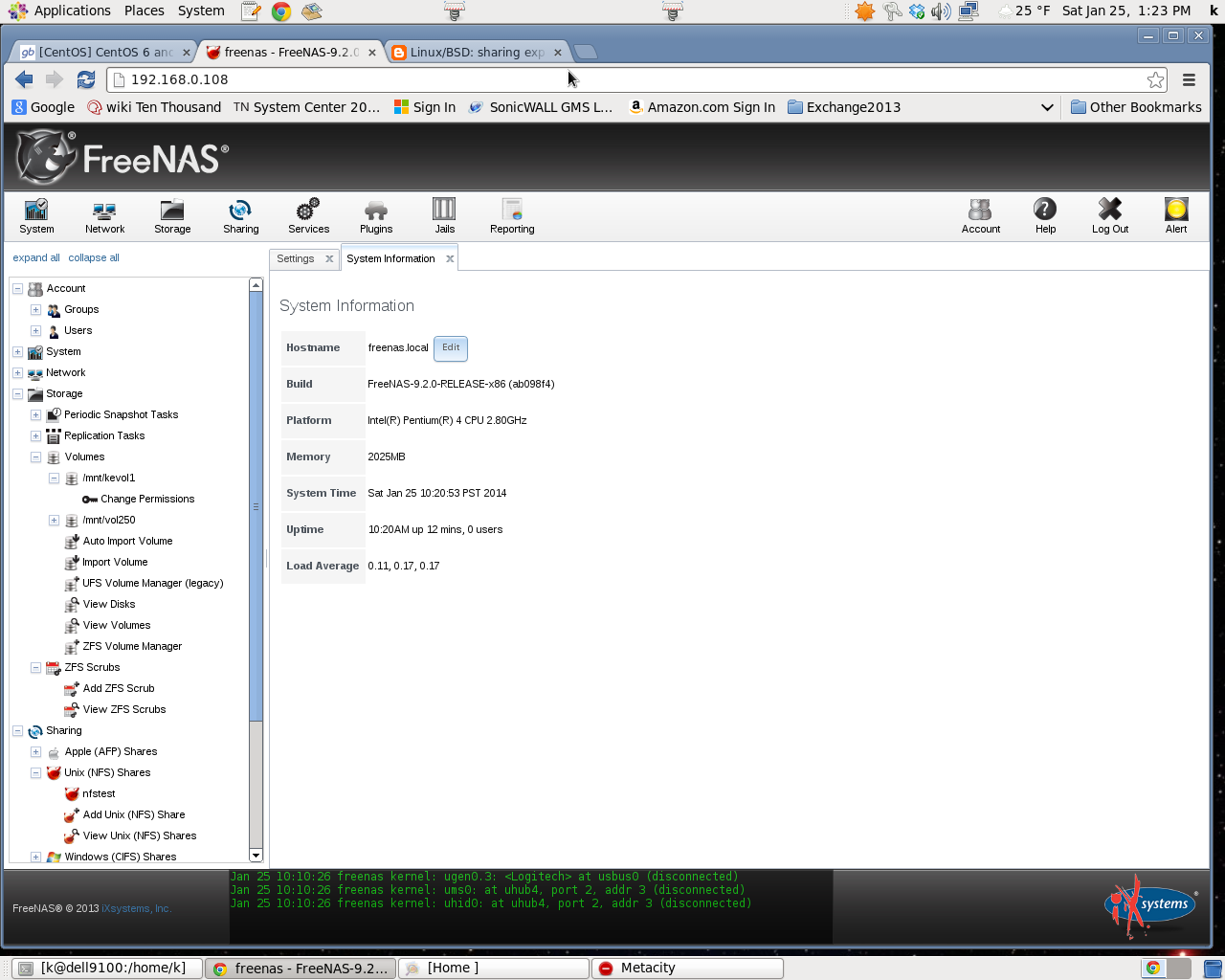
Task: Open the Reporting toolbar icon
Action: pos(512,215)
